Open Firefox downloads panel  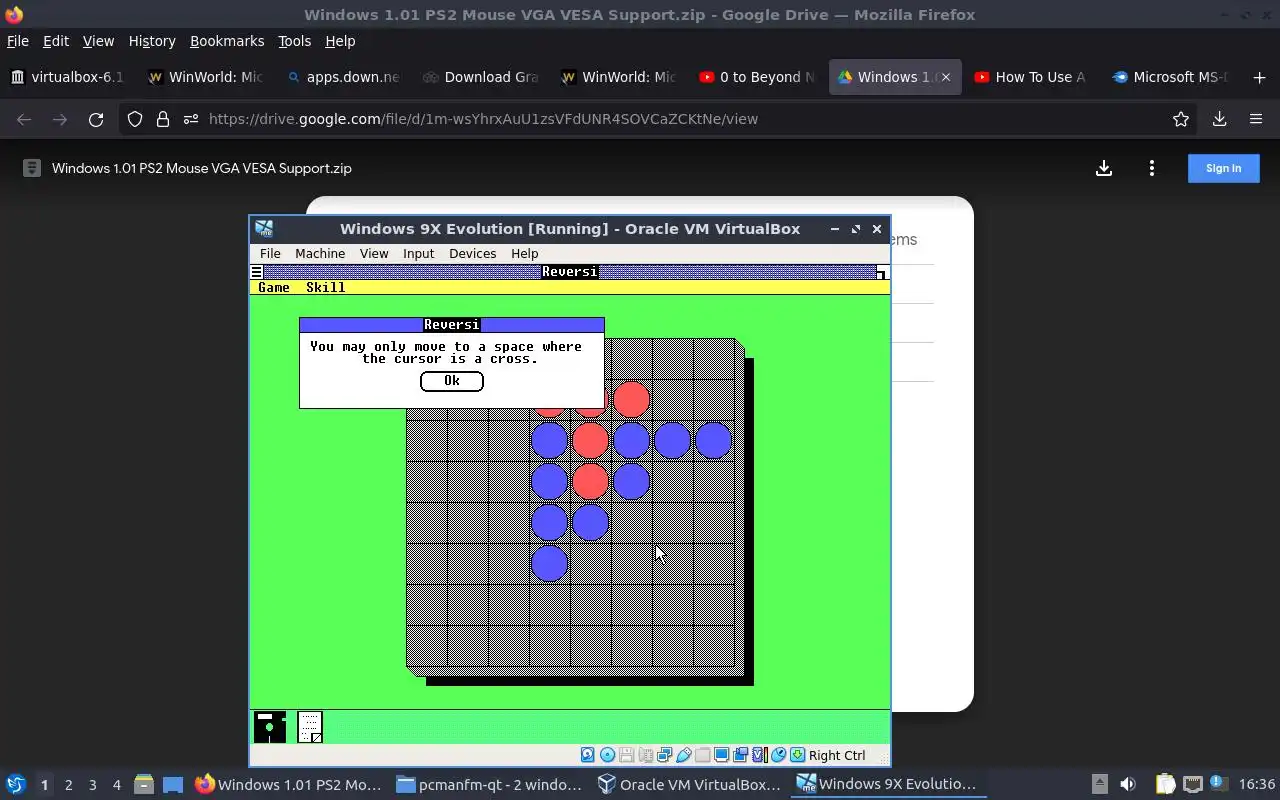(1219, 119)
